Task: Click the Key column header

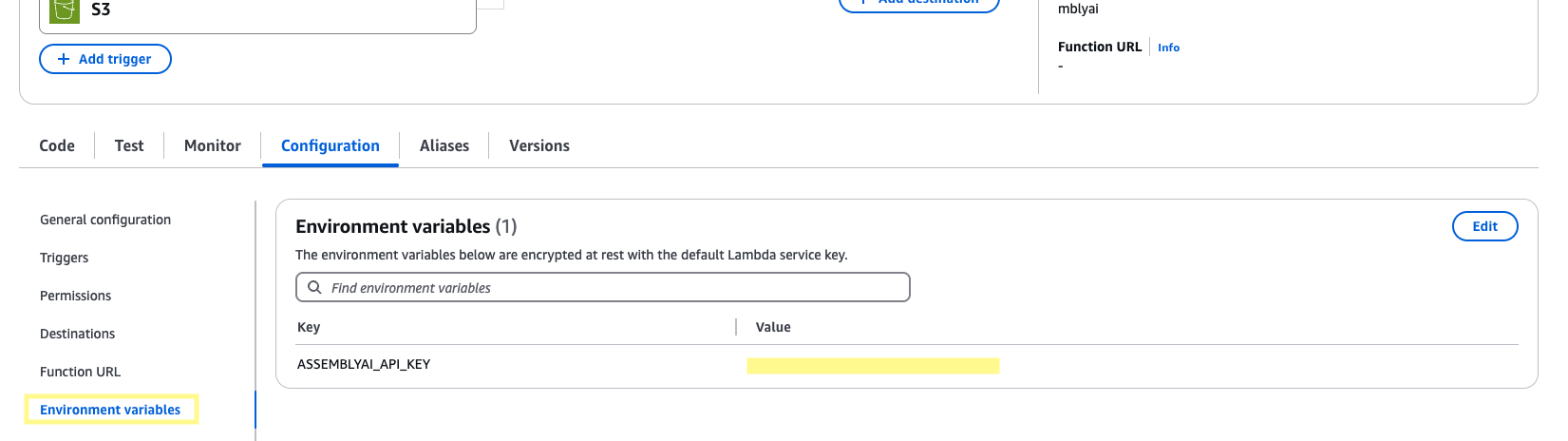Action: pos(309,327)
